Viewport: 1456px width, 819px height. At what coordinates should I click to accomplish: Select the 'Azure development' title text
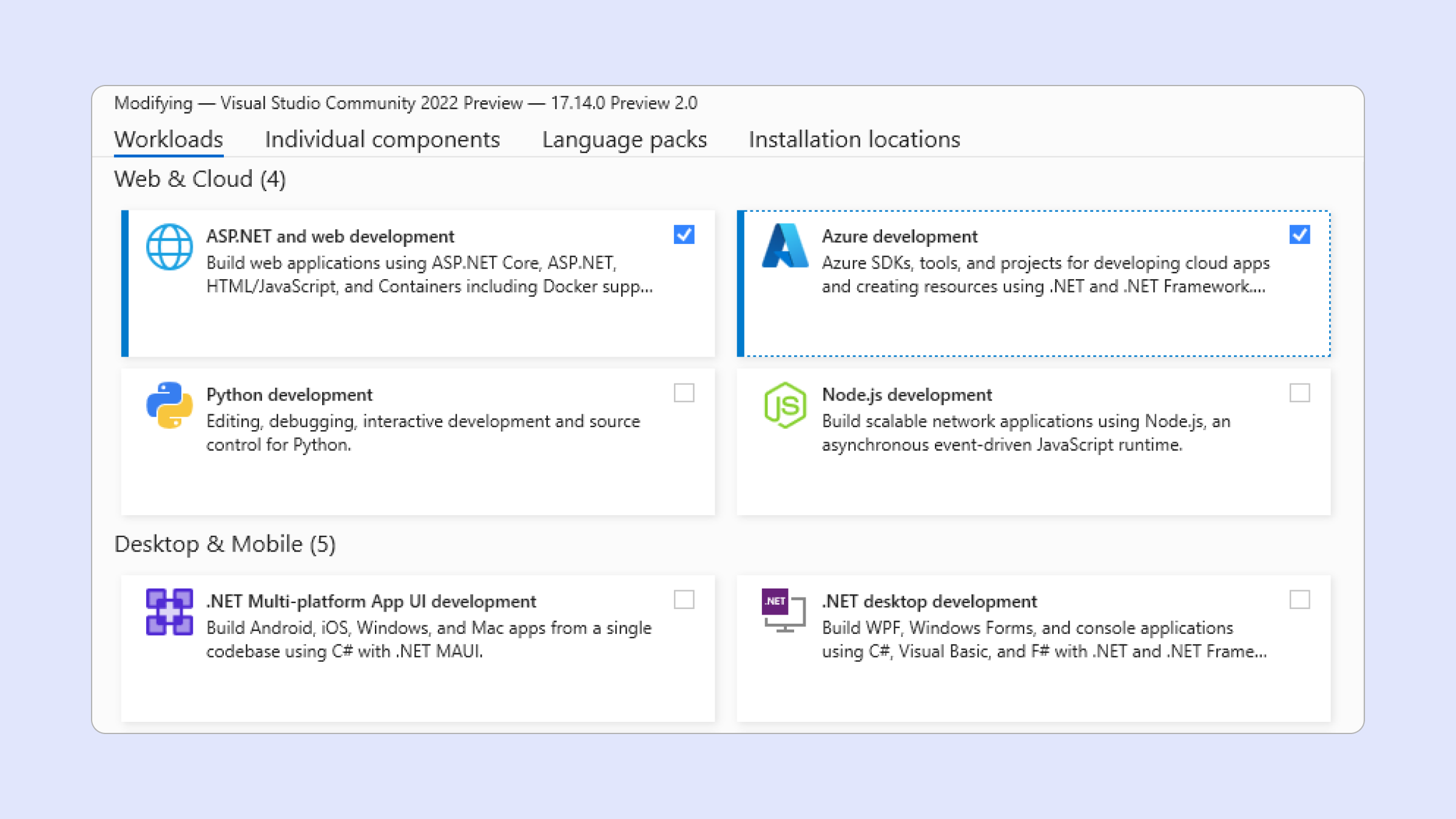tap(900, 236)
